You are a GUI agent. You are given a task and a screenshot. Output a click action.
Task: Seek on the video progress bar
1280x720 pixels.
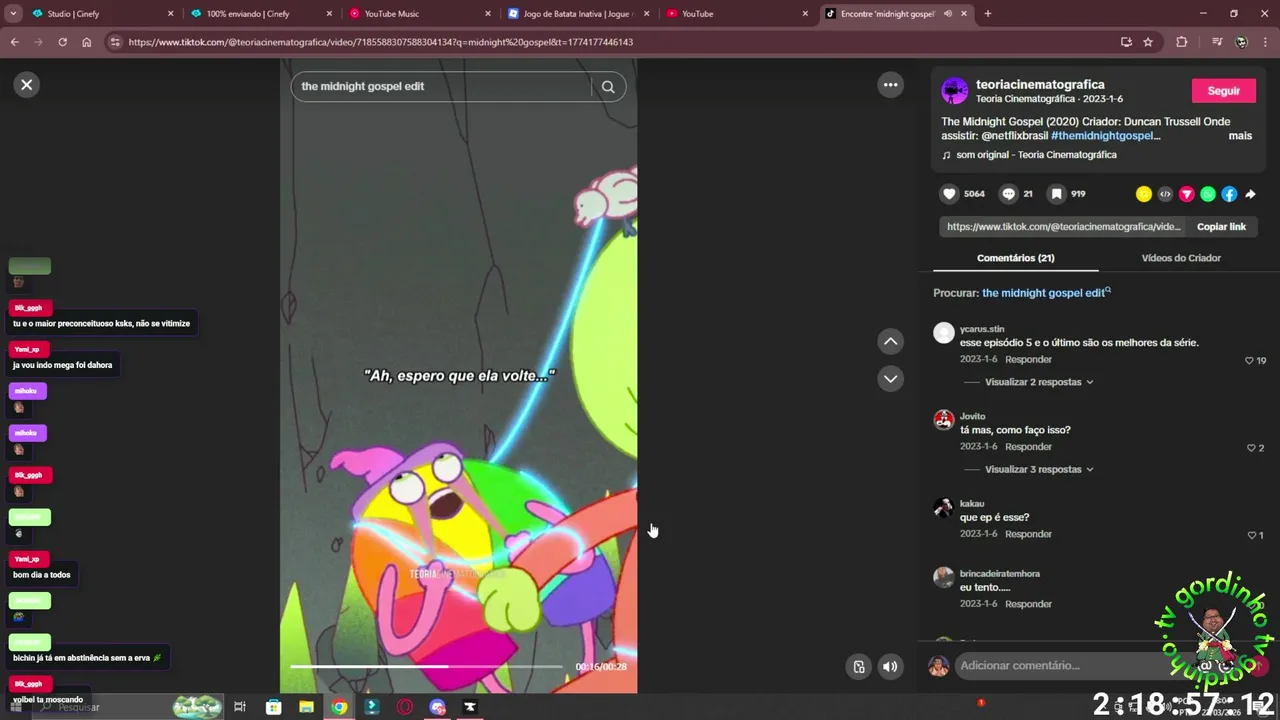click(426, 666)
